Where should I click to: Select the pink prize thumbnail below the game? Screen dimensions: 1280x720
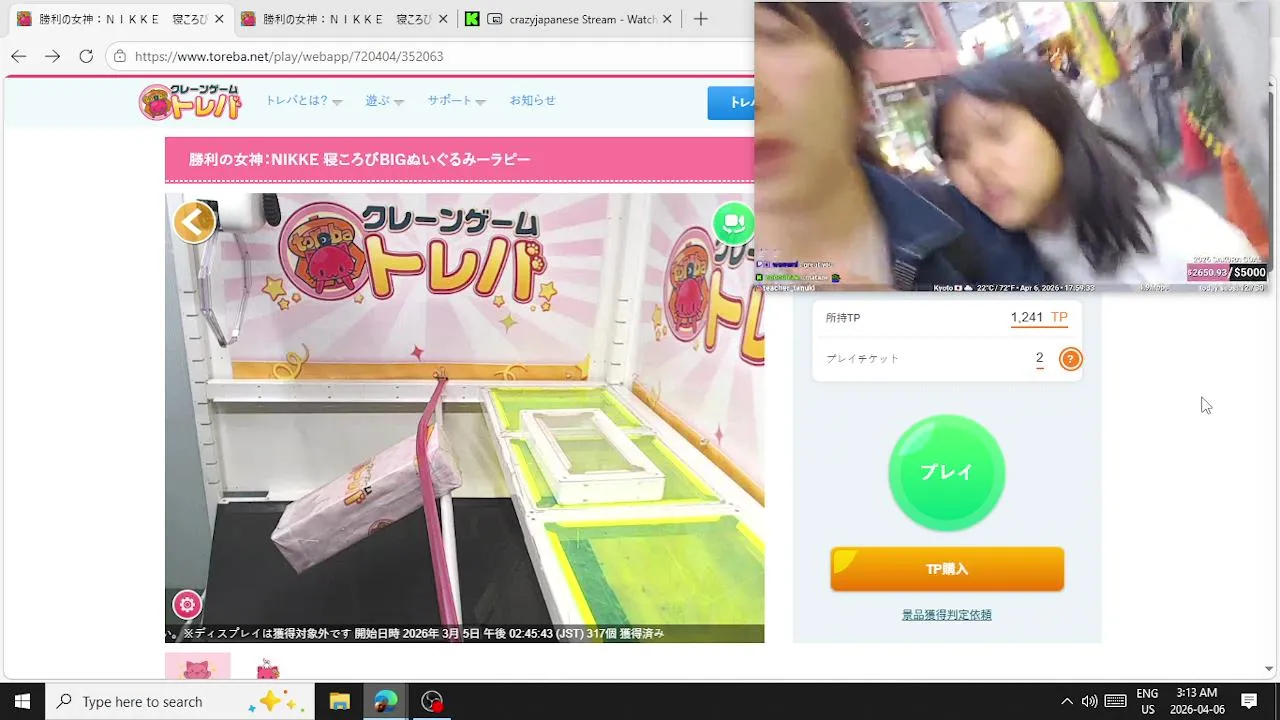(x=197, y=666)
